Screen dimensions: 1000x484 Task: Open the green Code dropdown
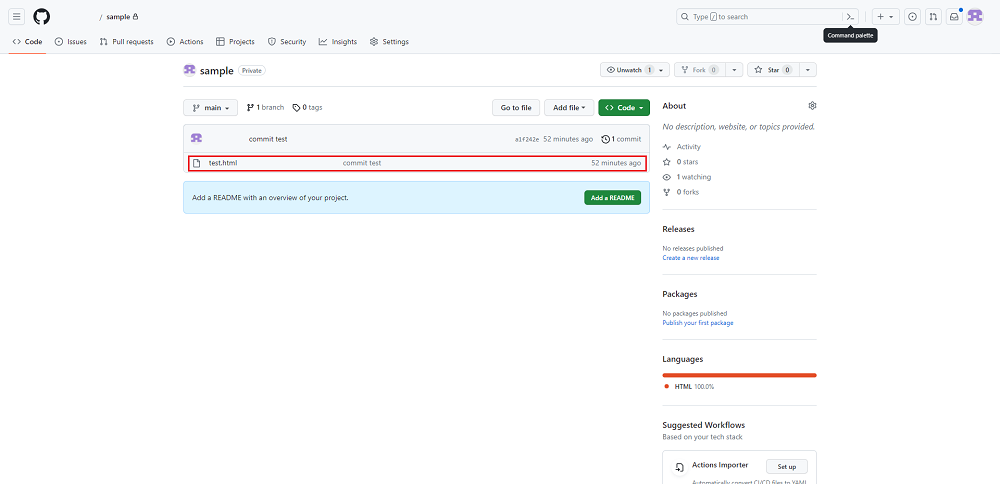pyautogui.click(x=624, y=107)
